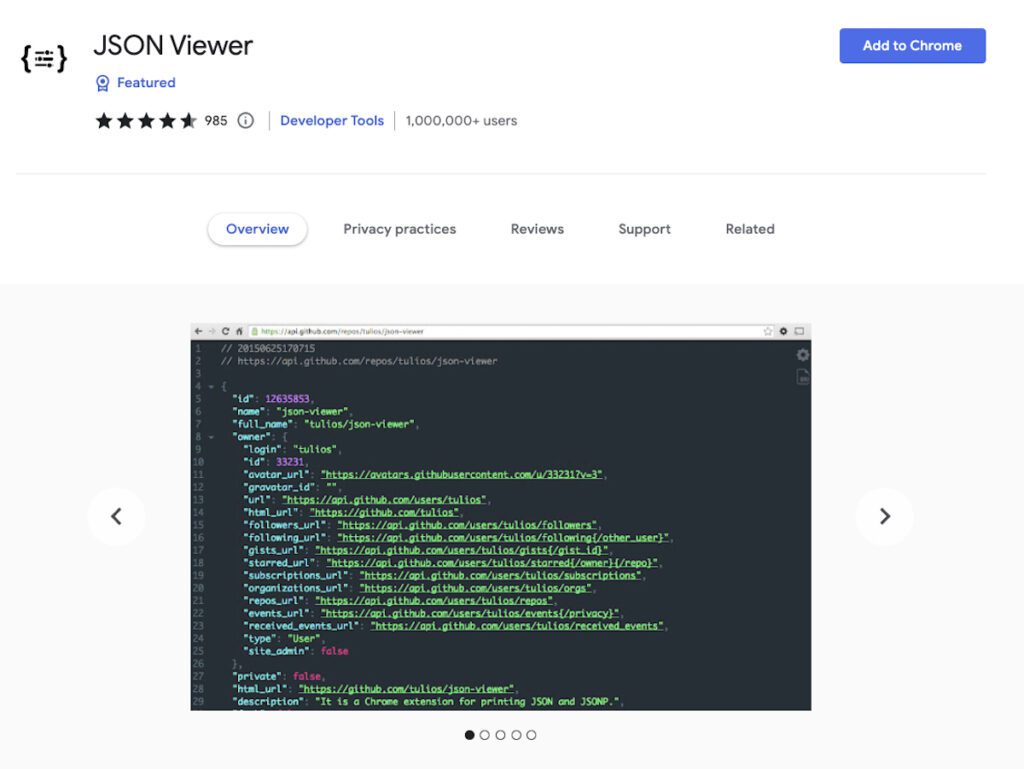The height and width of the screenshot is (769, 1024).
Task: Click the "private" false value on line 27
Action: pos(307,677)
